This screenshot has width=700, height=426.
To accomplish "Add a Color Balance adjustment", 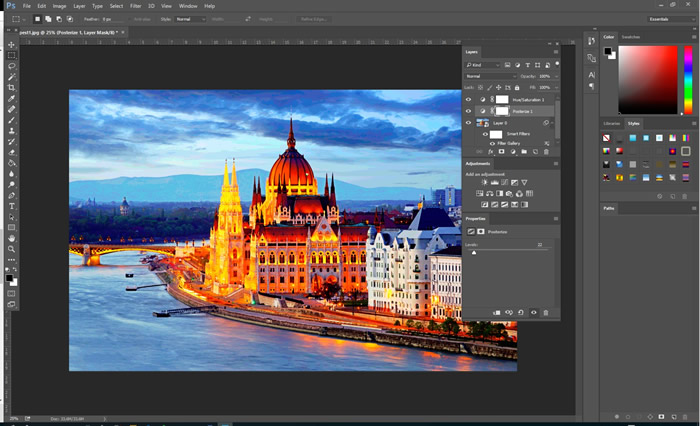I will pyautogui.click(x=490, y=193).
